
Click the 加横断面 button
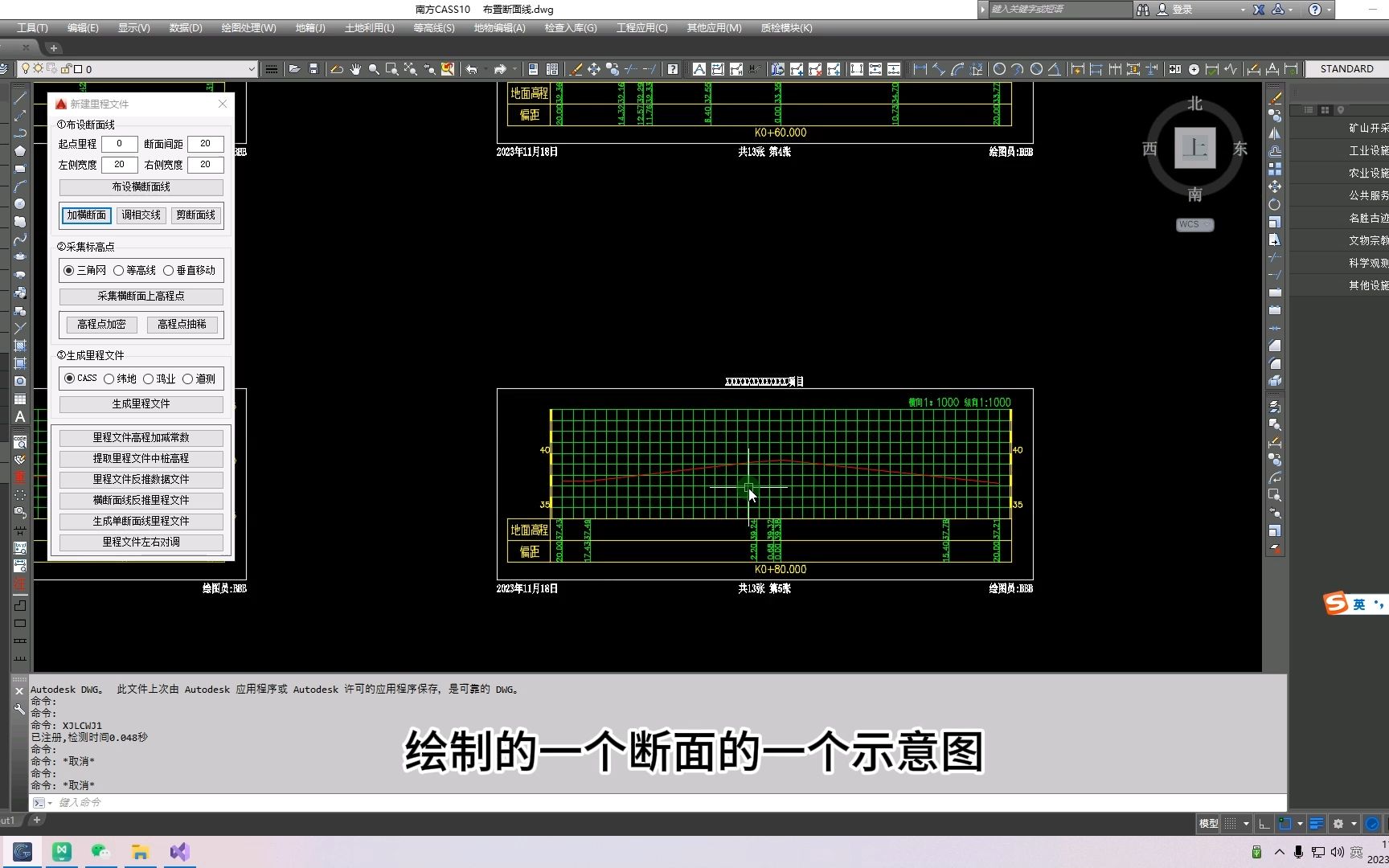click(x=87, y=215)
